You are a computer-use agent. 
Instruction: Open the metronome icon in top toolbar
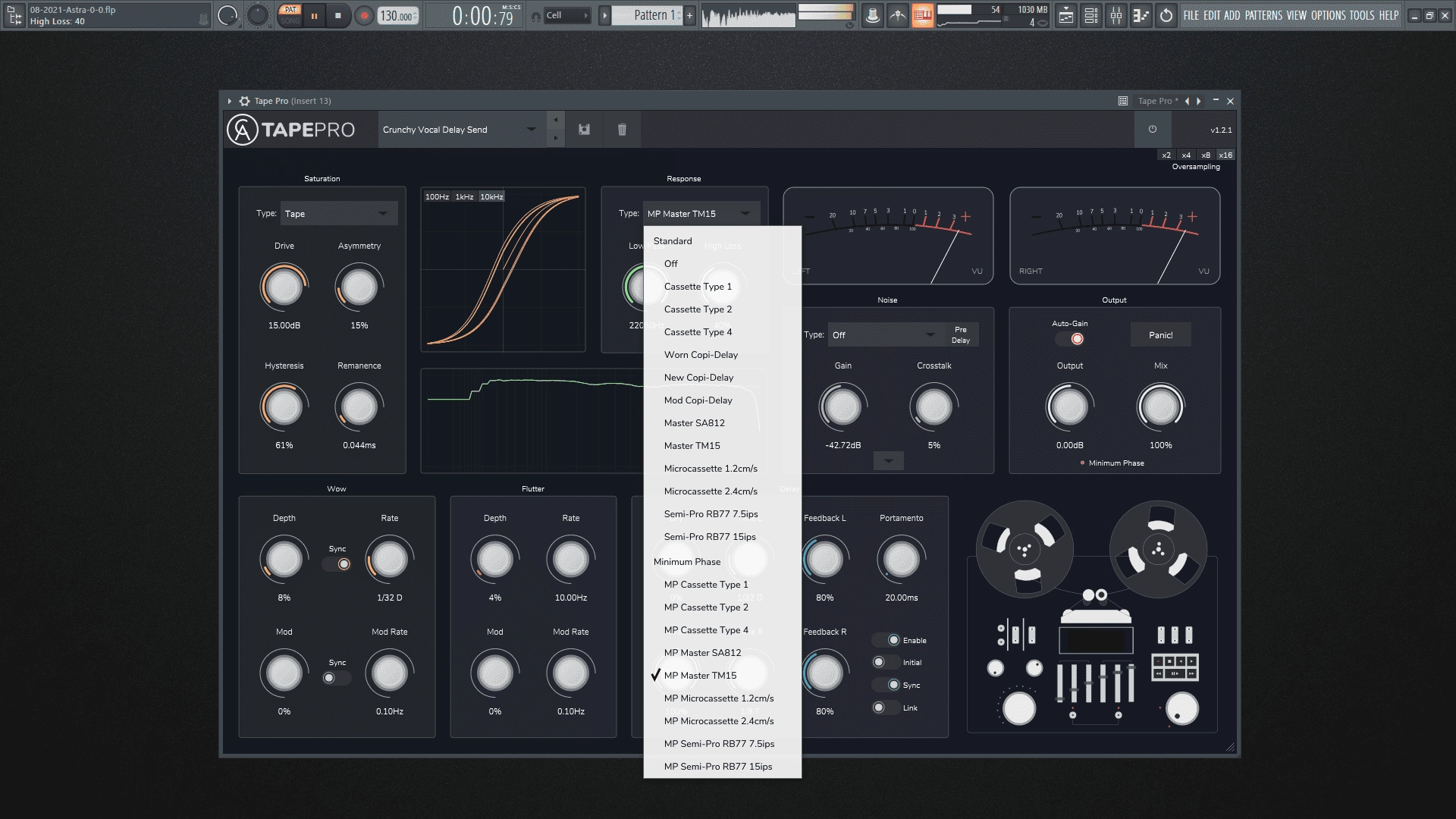873,15
